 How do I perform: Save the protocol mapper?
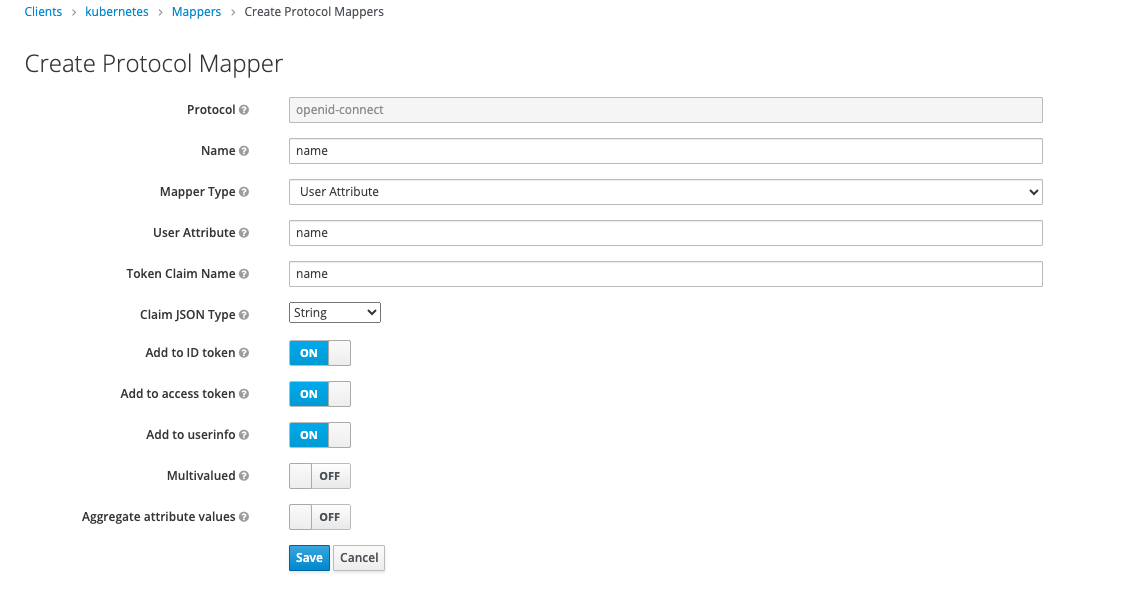[x=309, y=558]
